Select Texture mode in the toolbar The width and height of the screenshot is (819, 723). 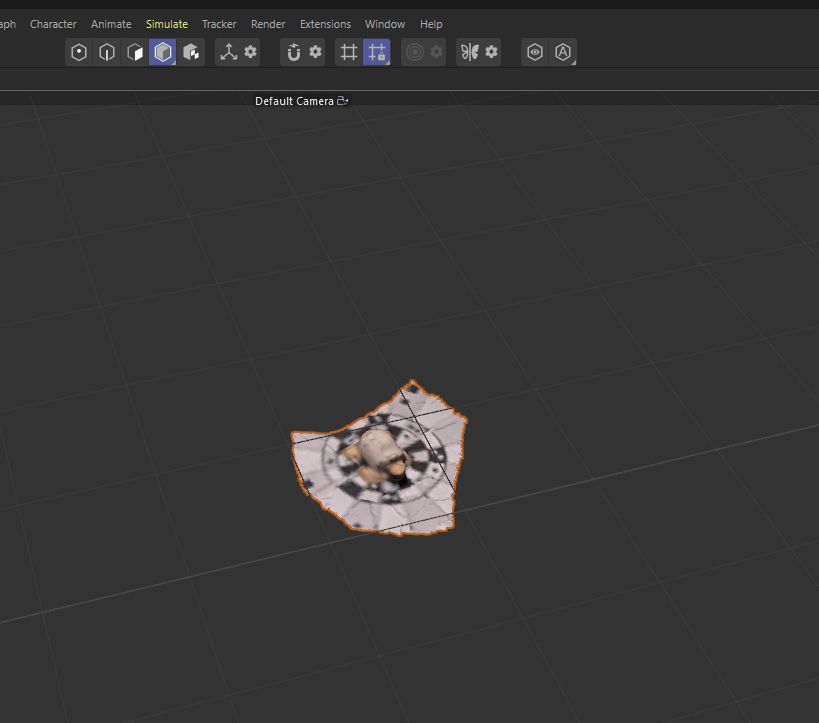(x=191, y=52)
